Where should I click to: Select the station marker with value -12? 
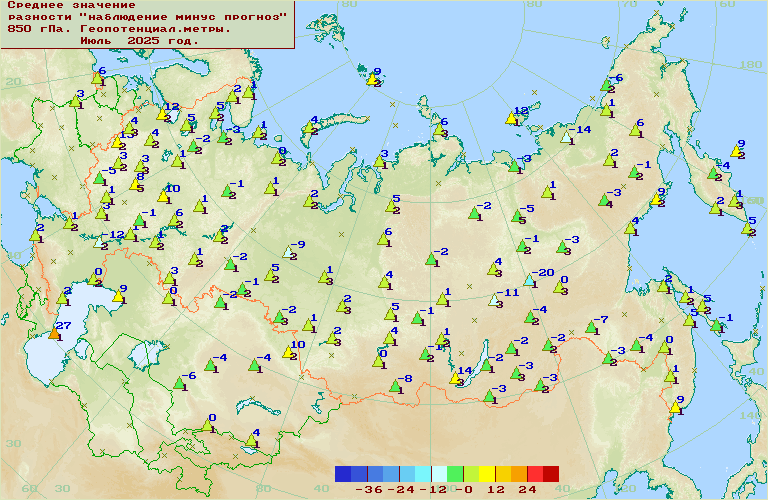coord(103,241)
